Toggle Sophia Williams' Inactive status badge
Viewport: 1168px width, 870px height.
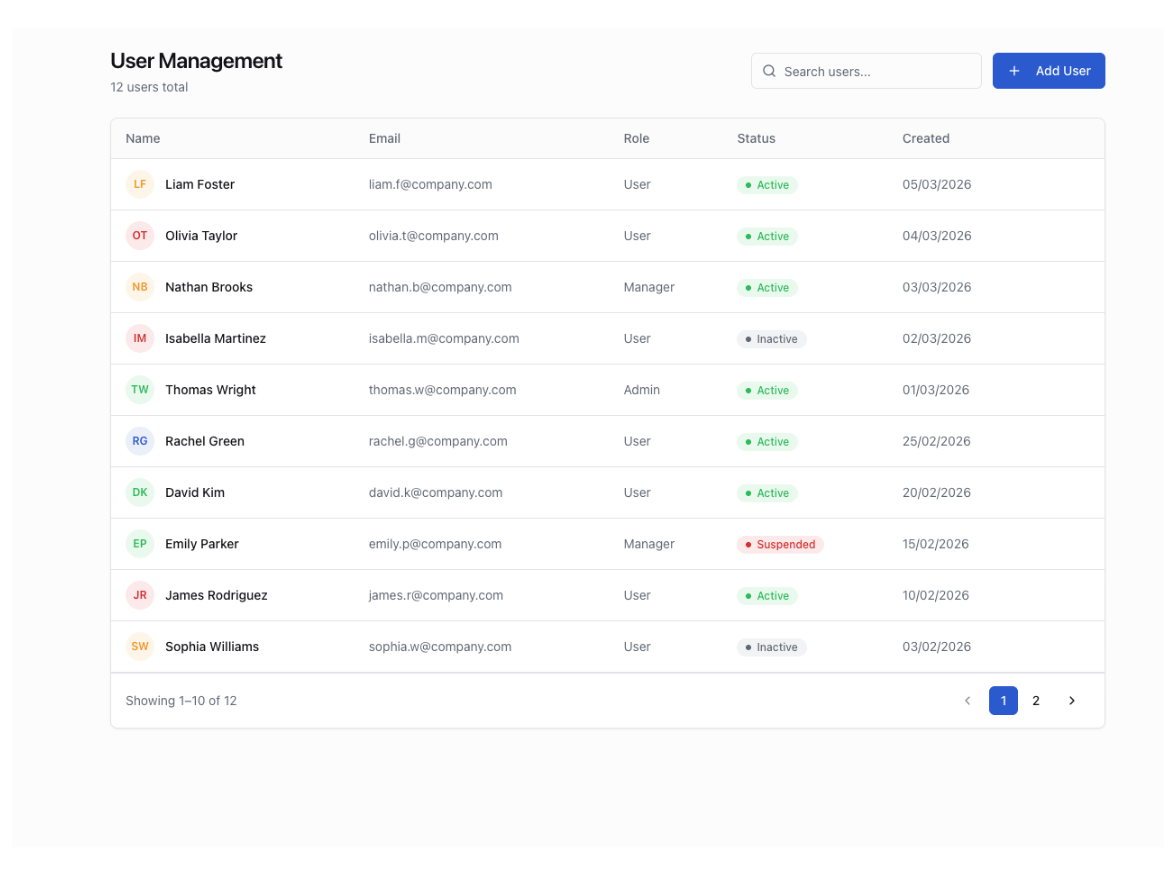(771, 647)
